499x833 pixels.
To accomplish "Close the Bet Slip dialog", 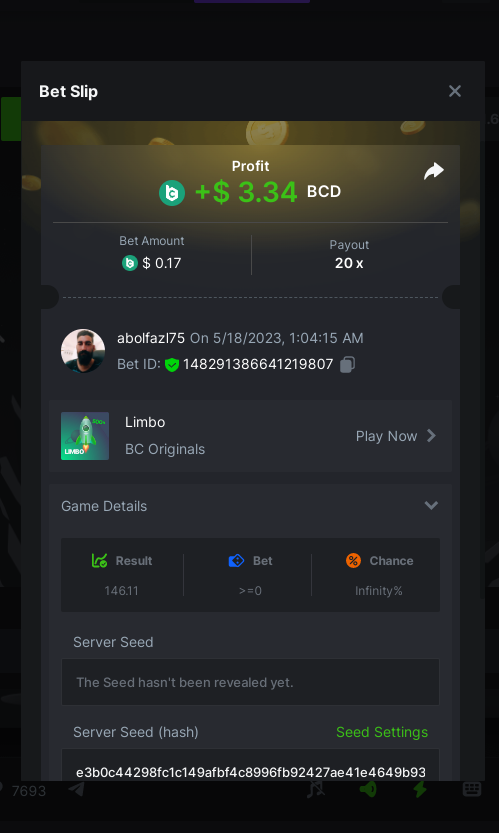I will (455, 91).
